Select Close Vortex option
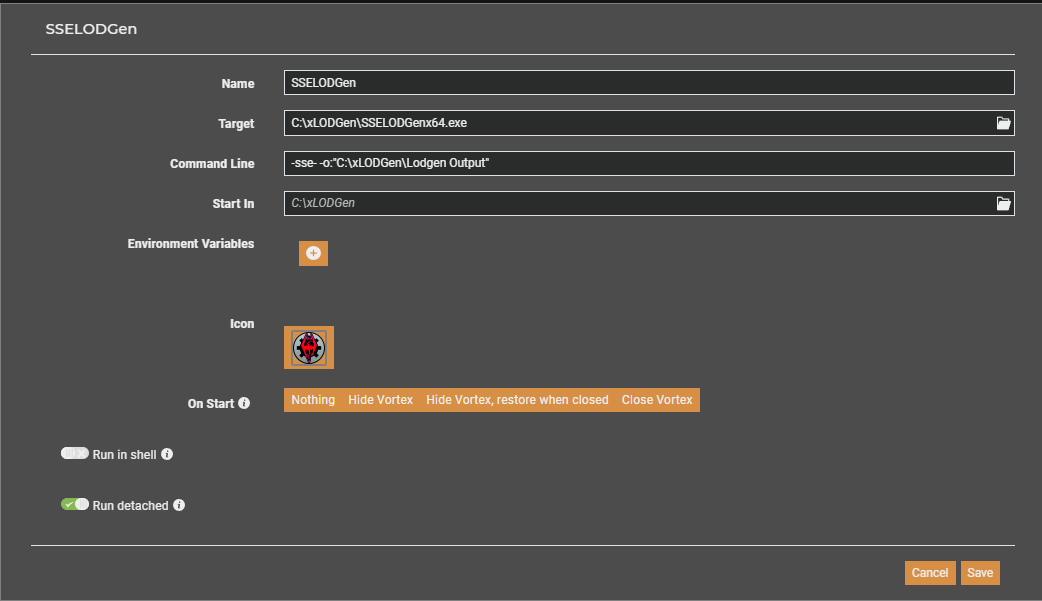 (x=657, y=400)
